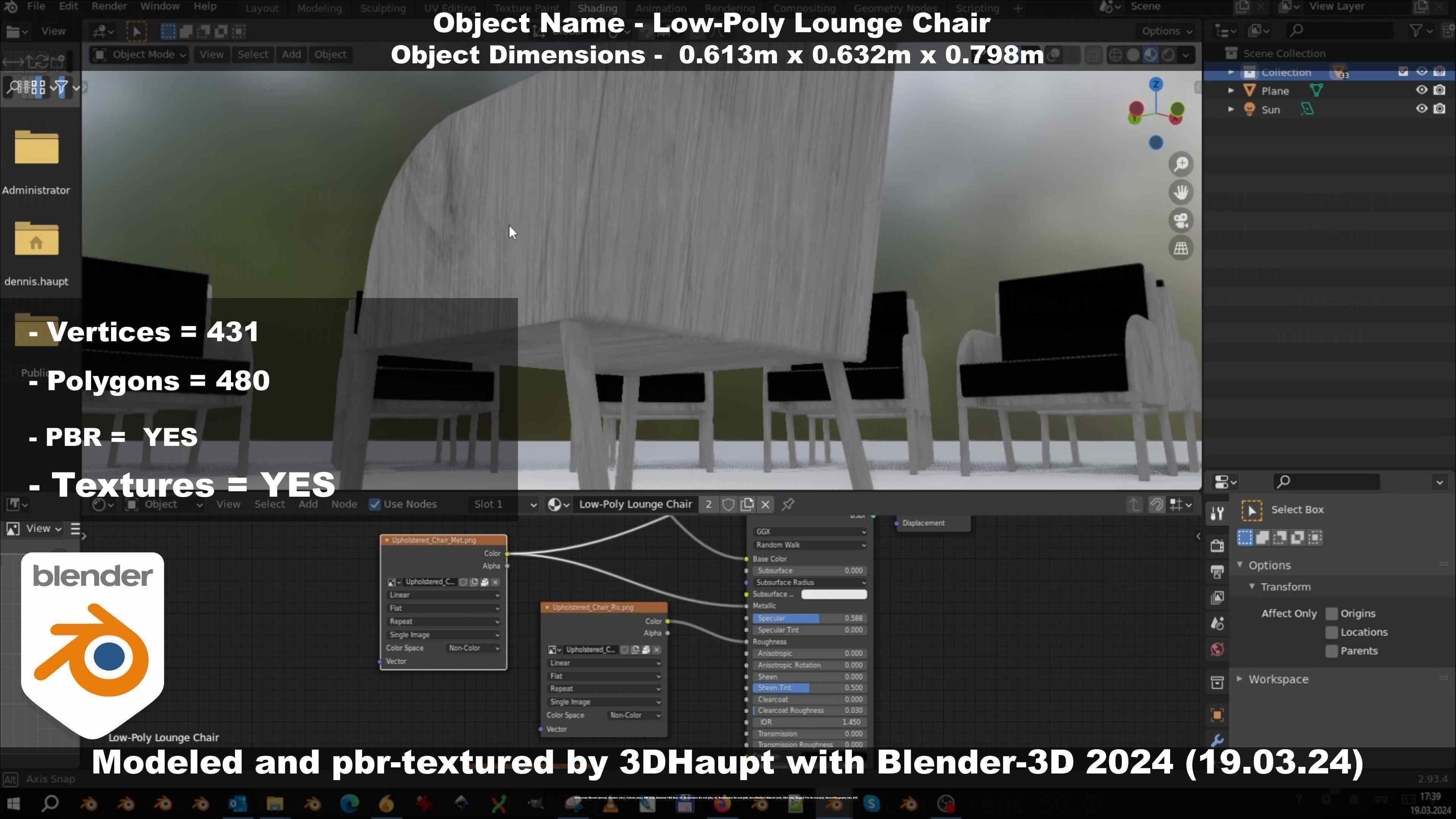Toggle Use Nodes checkbox
The image size is (1456, 819).
(x=374, y=505)
